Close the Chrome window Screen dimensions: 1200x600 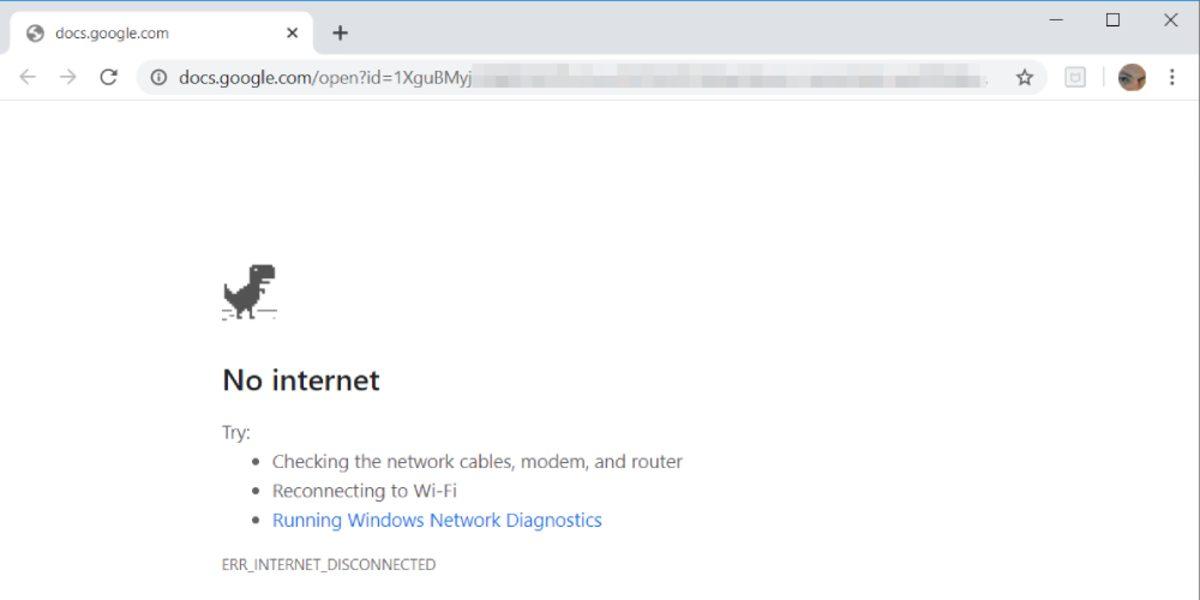pos(1171,20)
